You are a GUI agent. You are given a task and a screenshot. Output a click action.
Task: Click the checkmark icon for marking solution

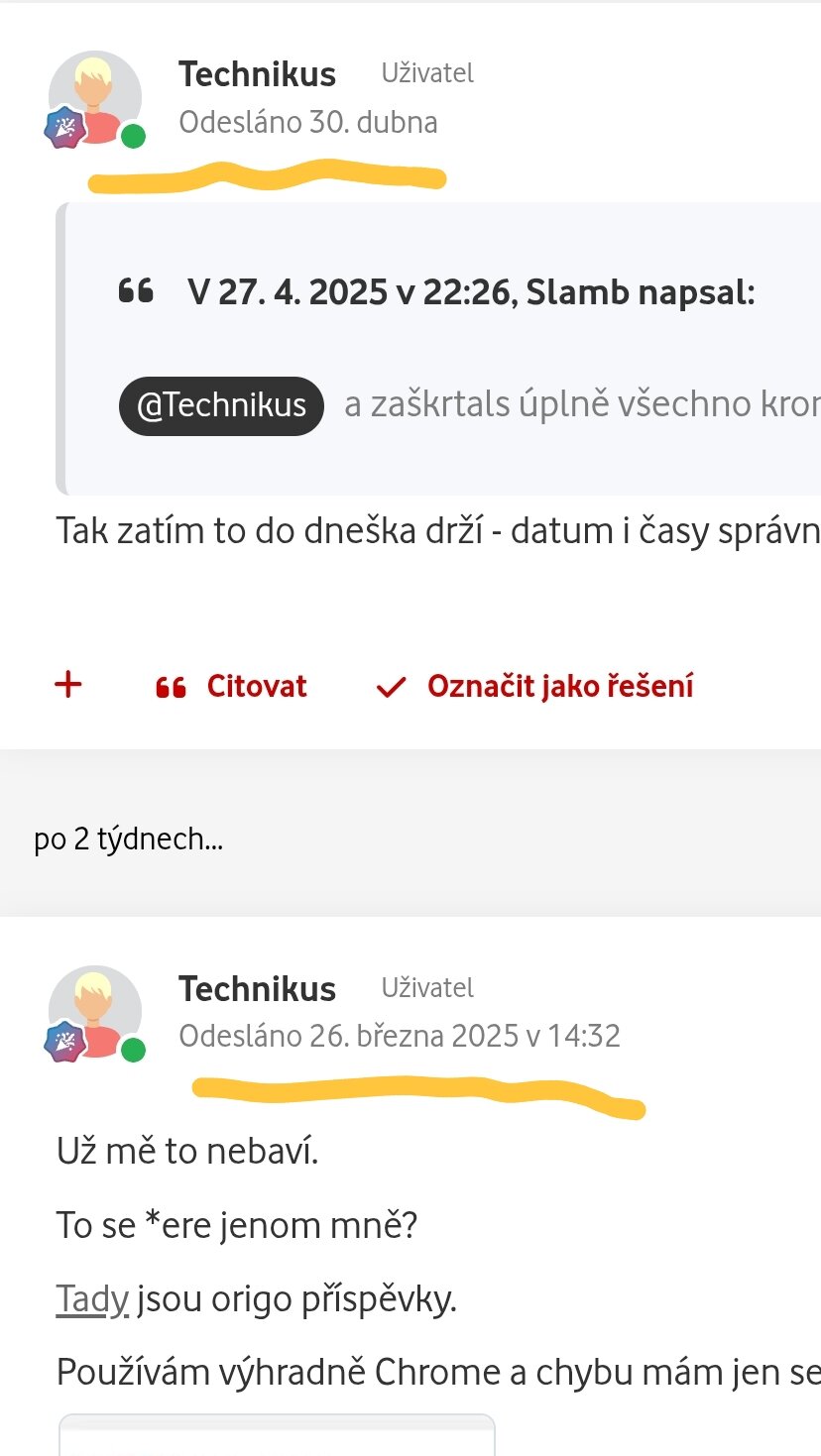(x=392, y=687)
